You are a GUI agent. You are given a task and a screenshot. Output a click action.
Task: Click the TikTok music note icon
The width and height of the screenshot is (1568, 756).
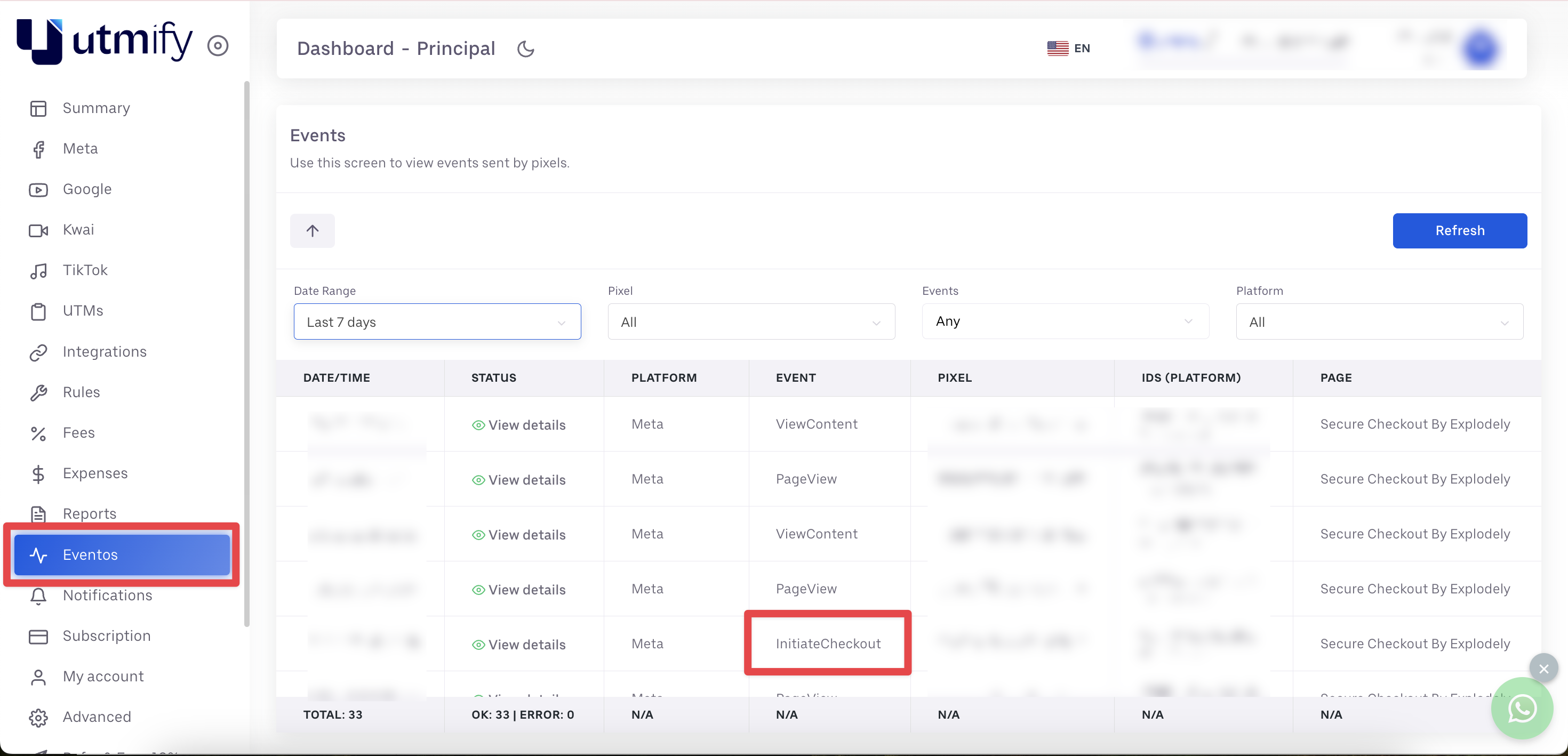pyautogui.click(x=38, y=271)
